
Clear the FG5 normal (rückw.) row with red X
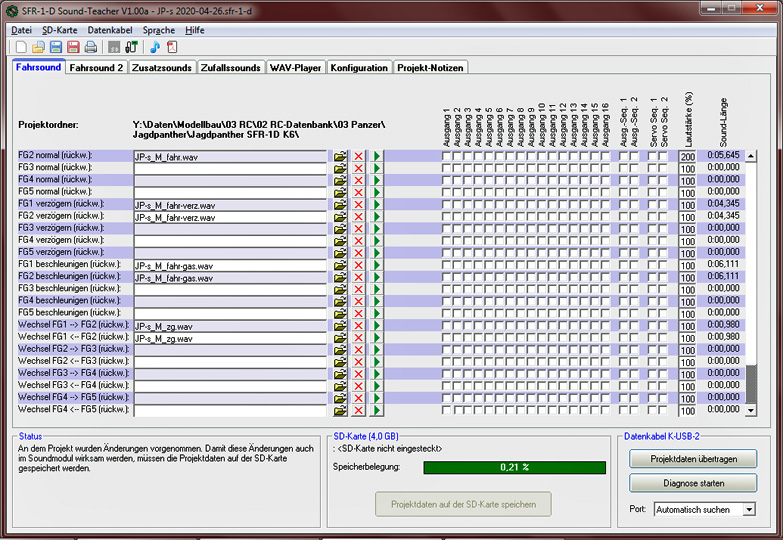click(358, 192)
